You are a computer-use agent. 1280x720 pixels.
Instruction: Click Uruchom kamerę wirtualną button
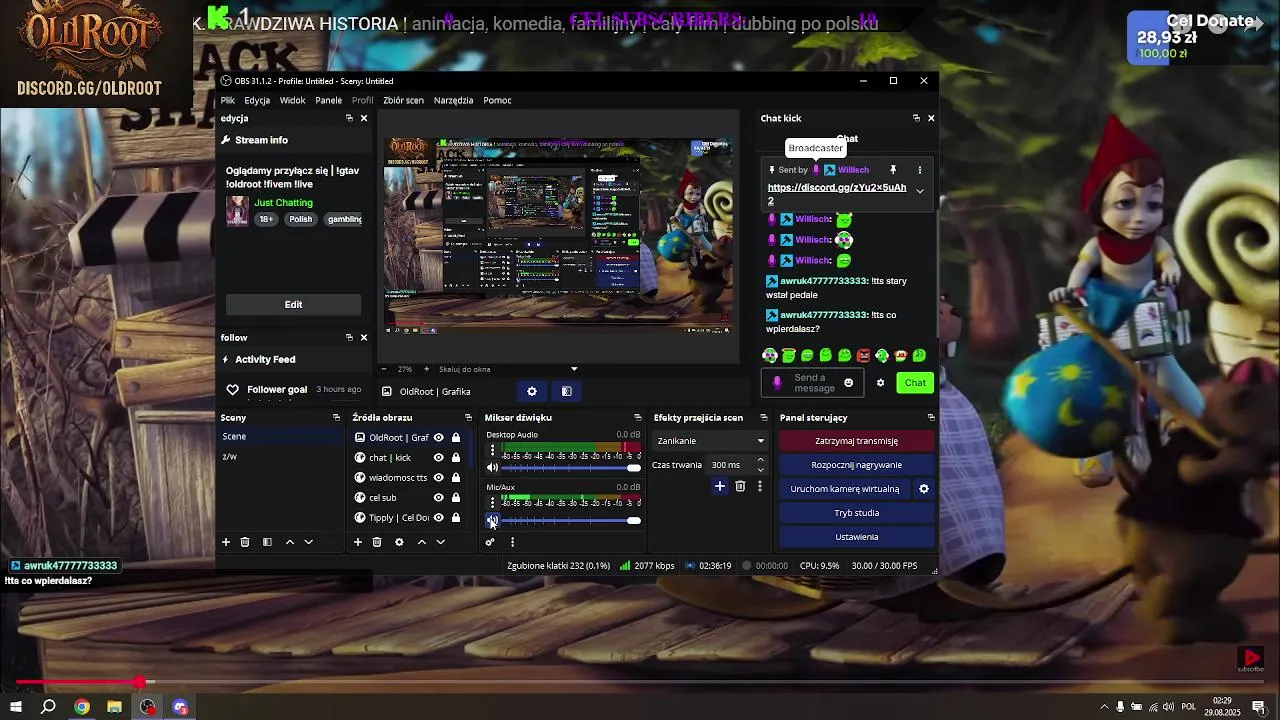845,489
